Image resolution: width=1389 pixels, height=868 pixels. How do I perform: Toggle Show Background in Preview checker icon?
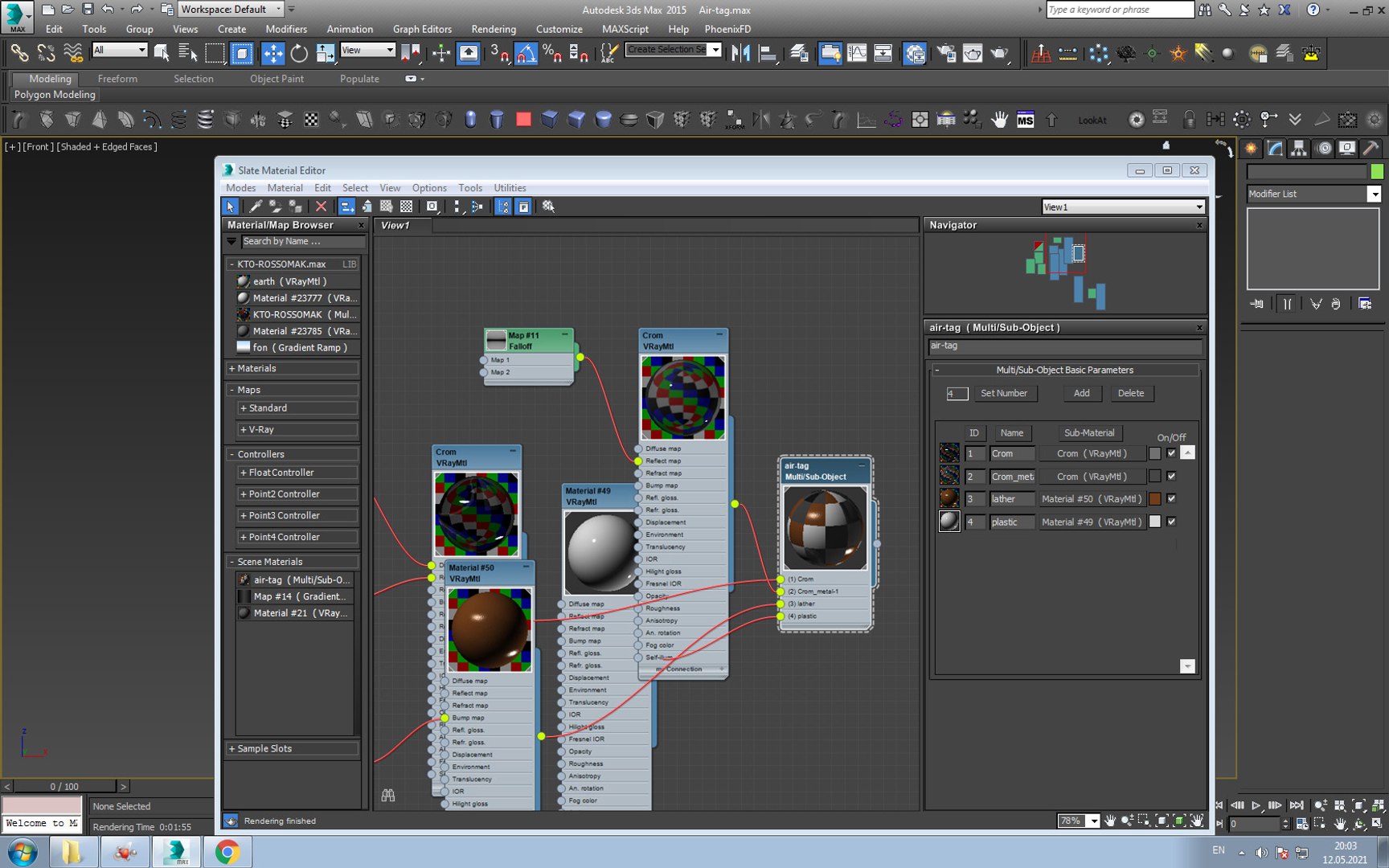click(407, 207)
